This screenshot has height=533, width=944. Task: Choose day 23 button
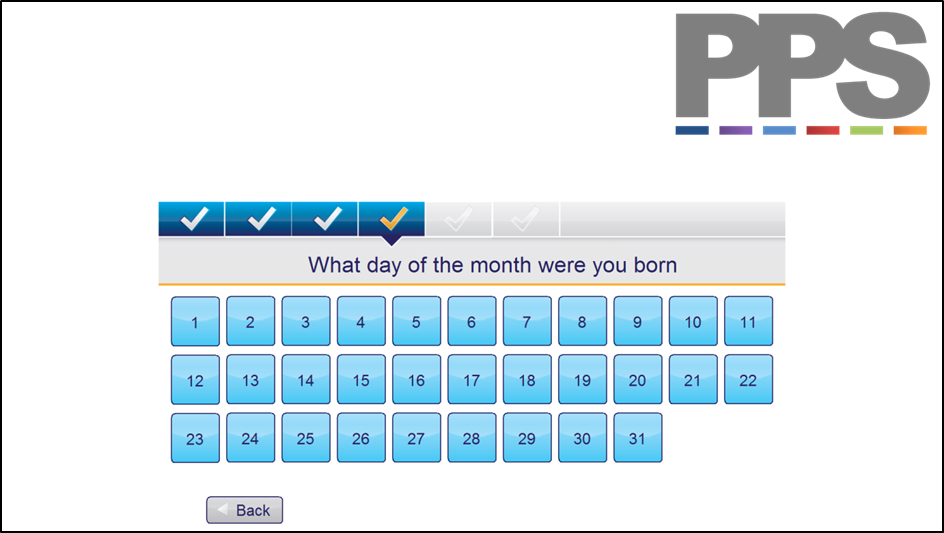(x=195, y=438)
